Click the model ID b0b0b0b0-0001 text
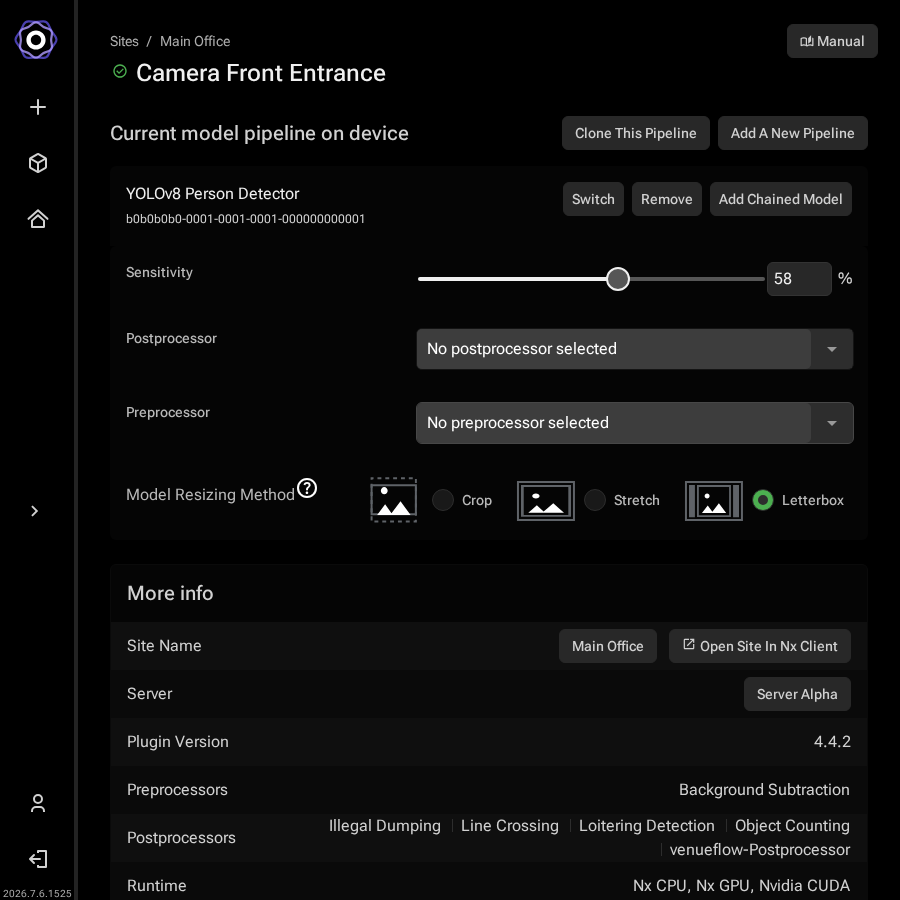This screenshot has height=900, width=900. 245,219
